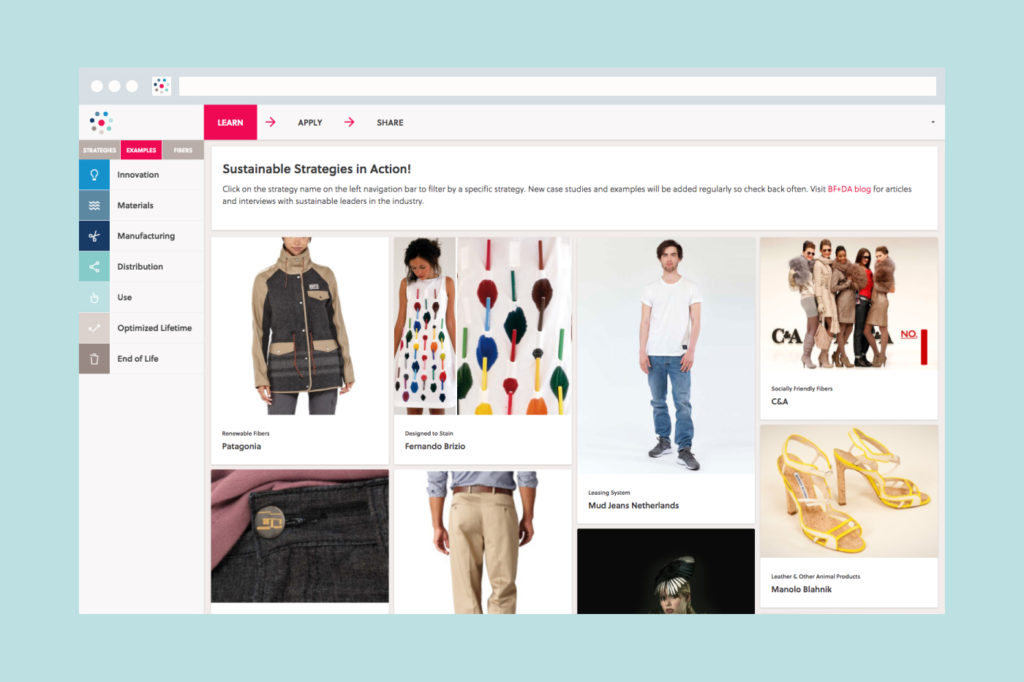Filter by the Manufacturing strategy label
The height and width of the screenshot is (682, 1024).
click(146, 236)
